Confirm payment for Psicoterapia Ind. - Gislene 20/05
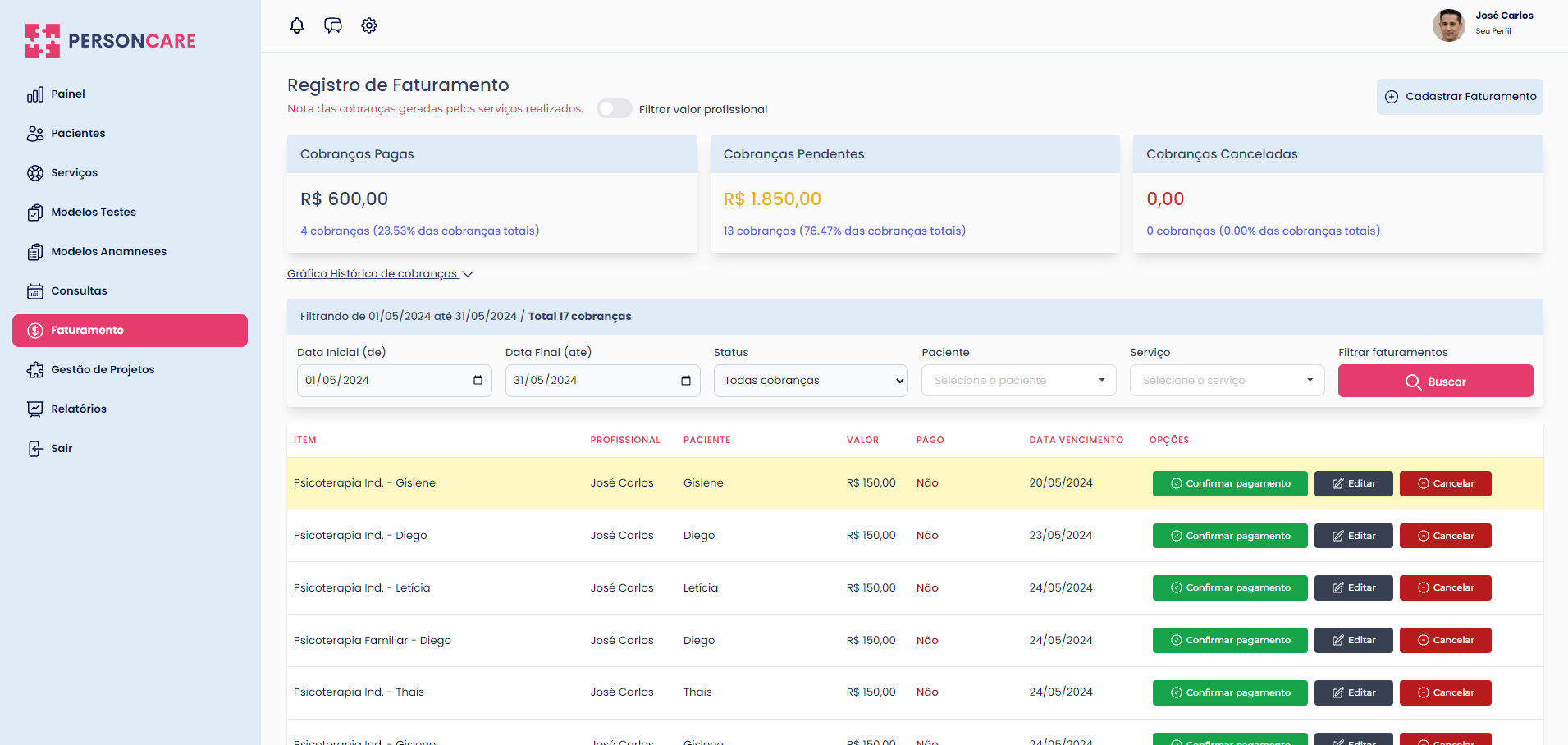Image resolution: width=1568 pixels, height=745 pixels. pos(1230,484)
